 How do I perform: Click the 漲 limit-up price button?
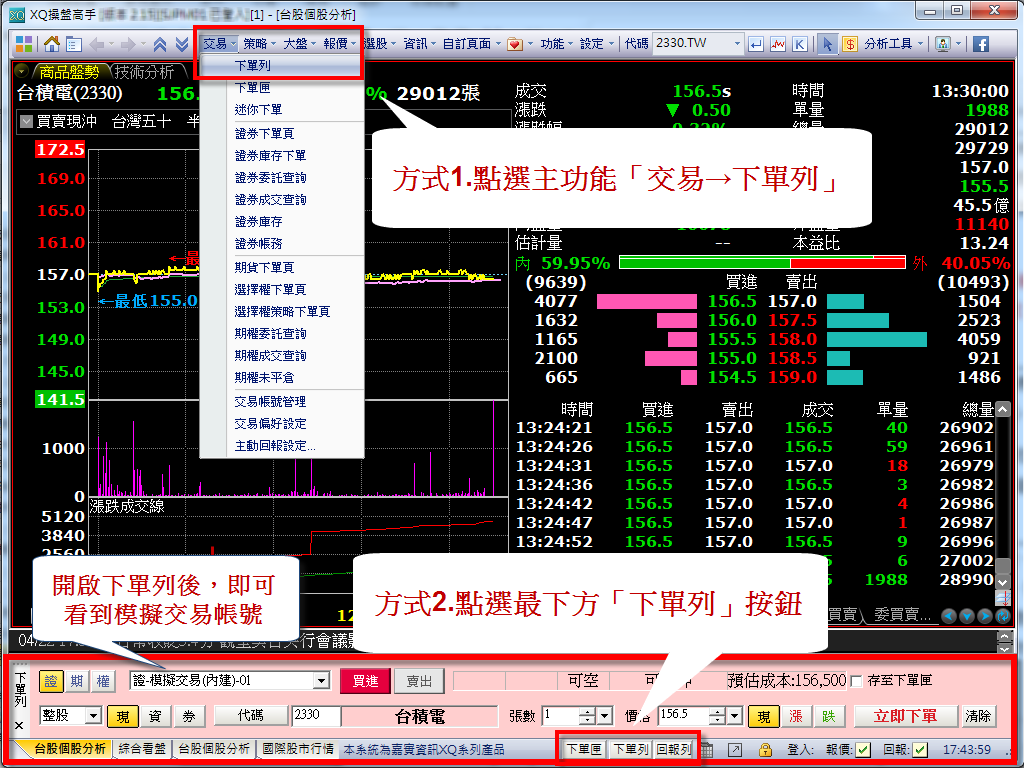(795, 716)
